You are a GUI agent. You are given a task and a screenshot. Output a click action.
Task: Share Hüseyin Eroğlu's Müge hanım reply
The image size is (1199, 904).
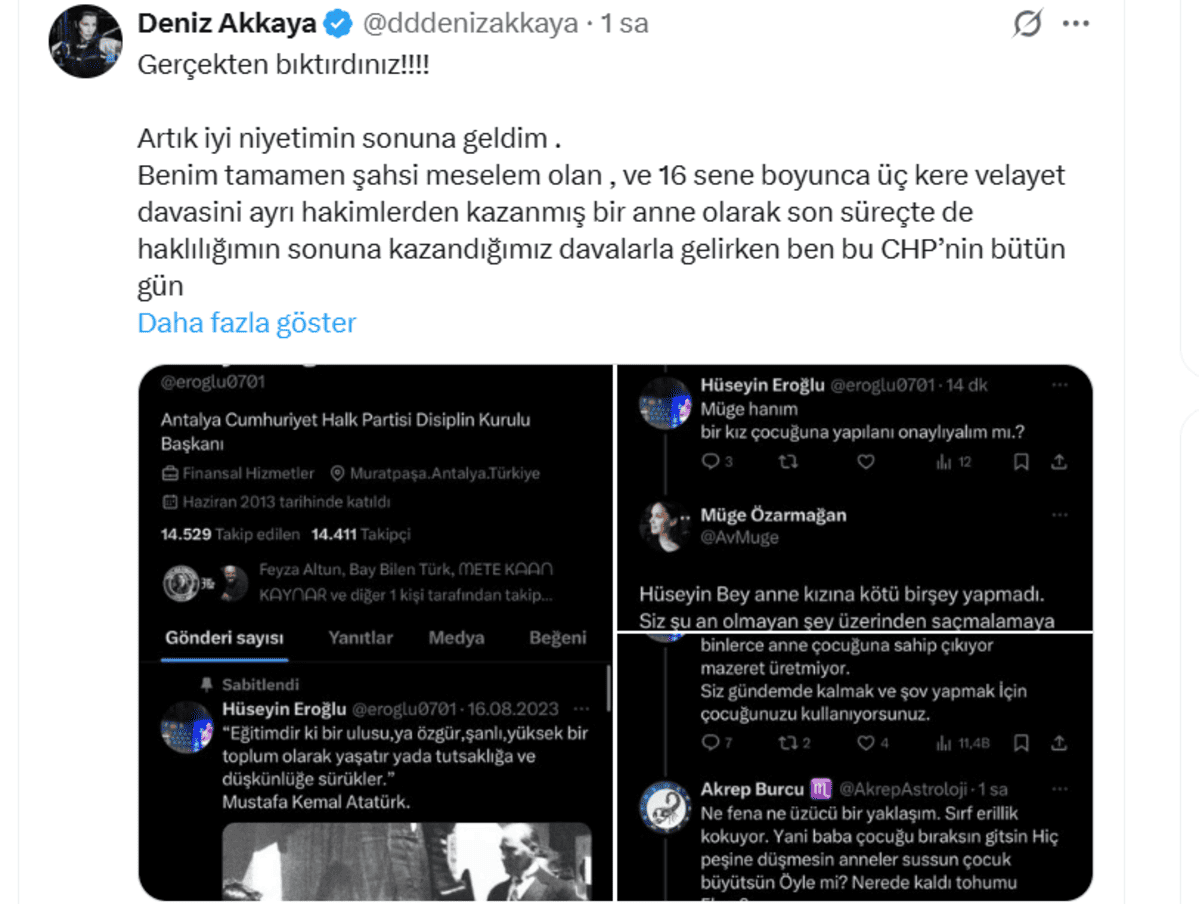click(x=1058, y=461)
